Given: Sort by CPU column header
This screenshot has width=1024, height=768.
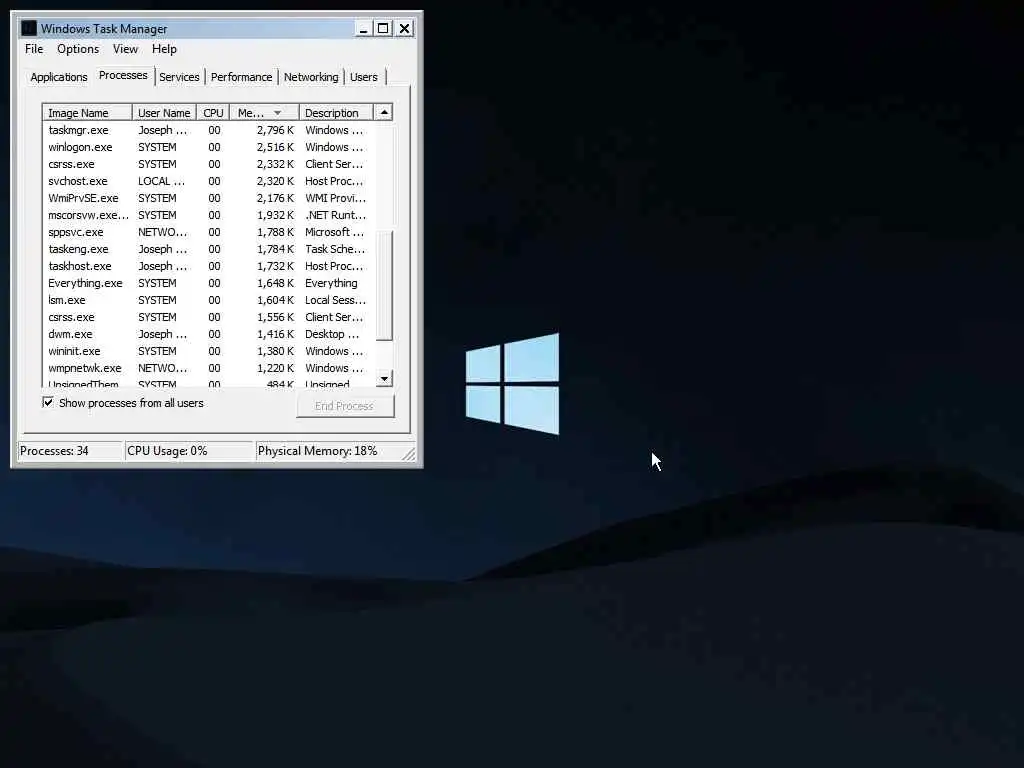Looking at the screenshot, I should tap(213, 112).
